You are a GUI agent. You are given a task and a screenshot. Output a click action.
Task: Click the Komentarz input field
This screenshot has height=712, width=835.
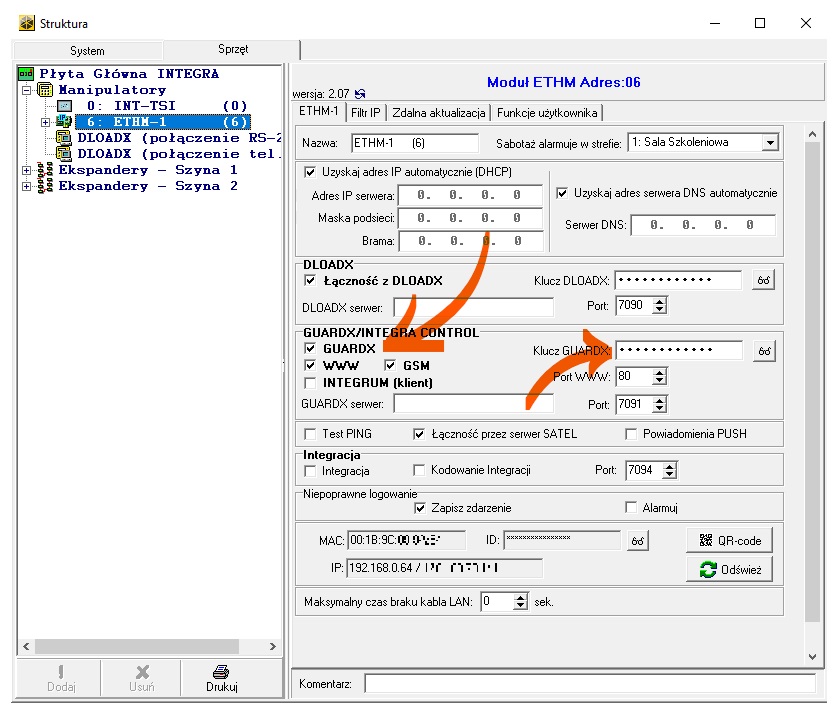tap(589, 684)
